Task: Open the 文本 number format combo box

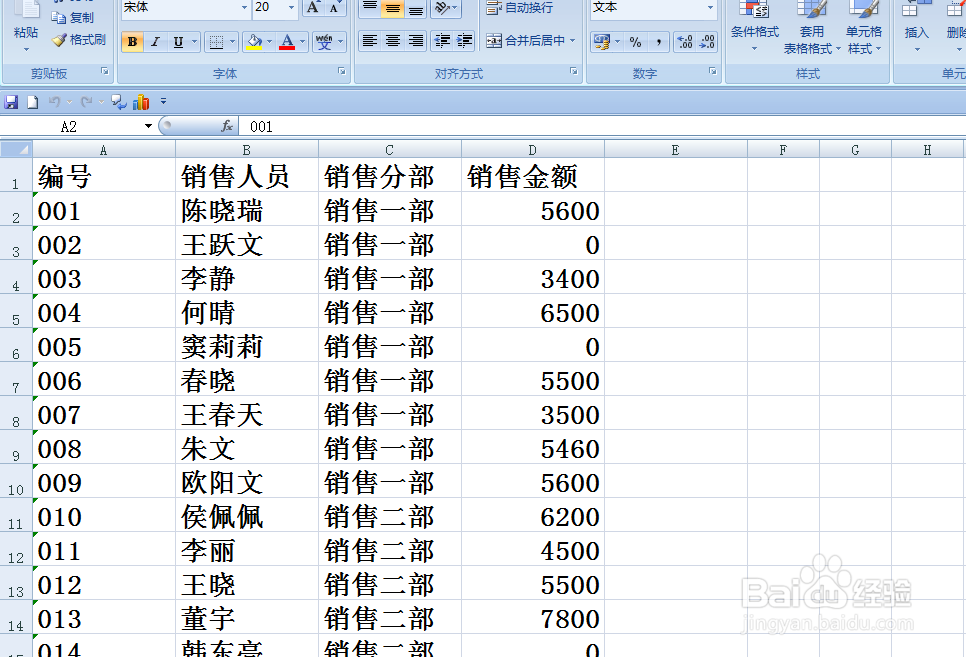Action: (x=652, y=9)
